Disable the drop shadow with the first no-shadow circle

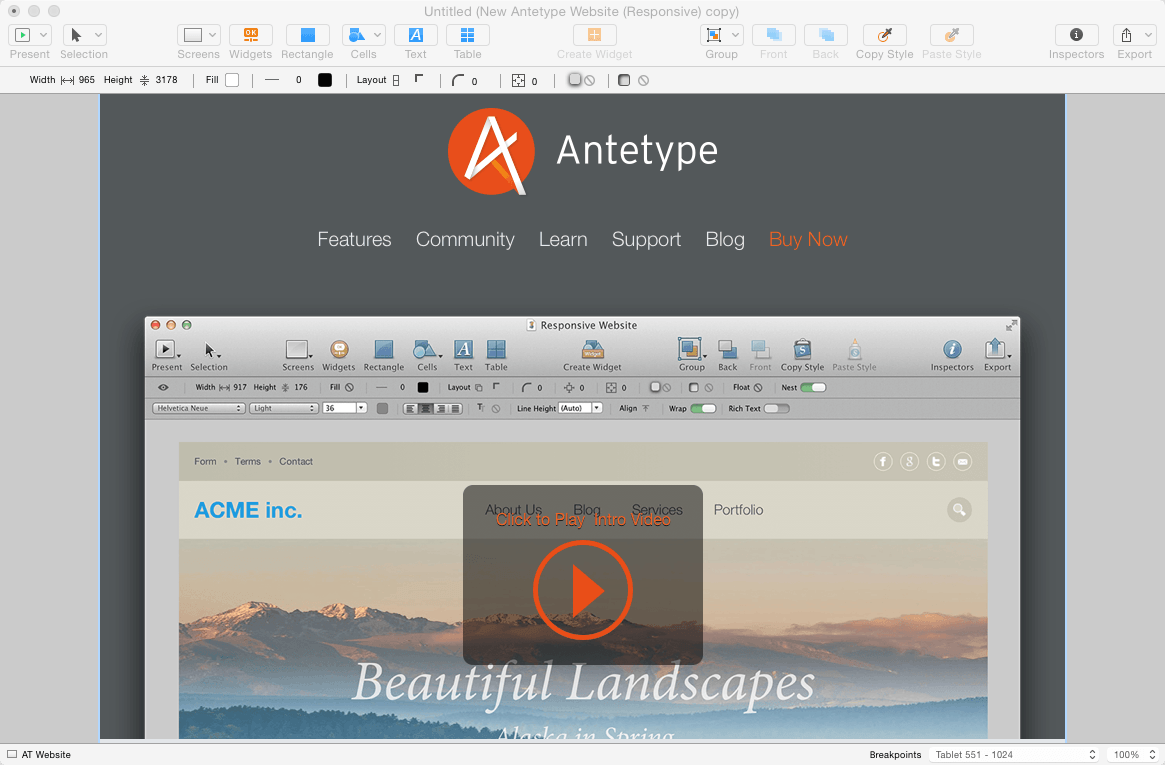(590, 80)
